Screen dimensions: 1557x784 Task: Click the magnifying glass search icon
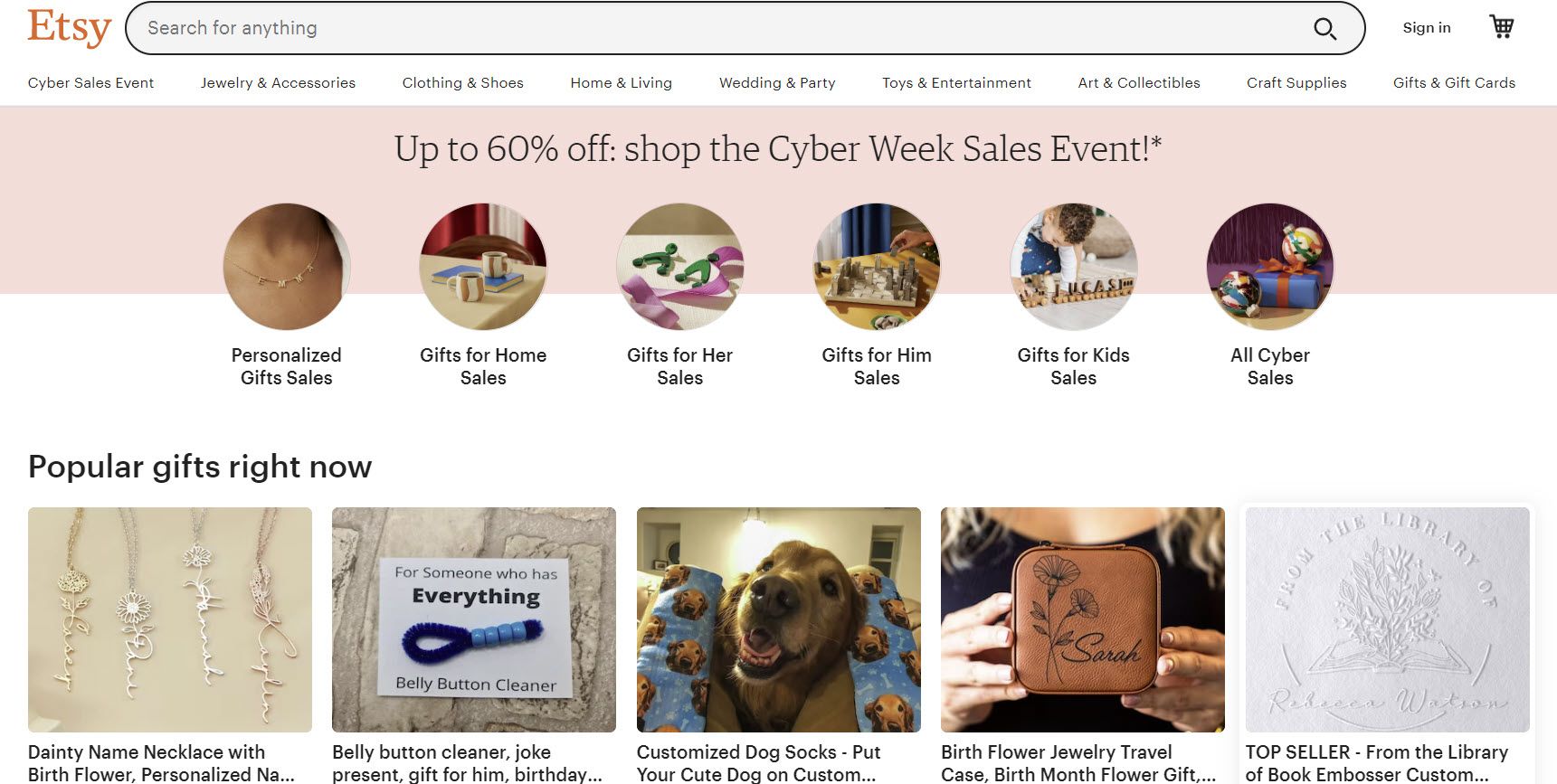coord(1324,28)
